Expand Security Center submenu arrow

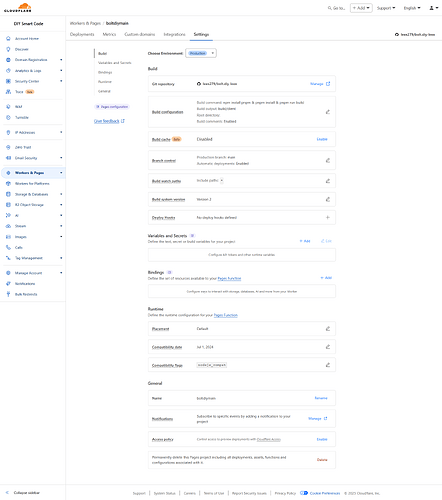tap(61, 81)
